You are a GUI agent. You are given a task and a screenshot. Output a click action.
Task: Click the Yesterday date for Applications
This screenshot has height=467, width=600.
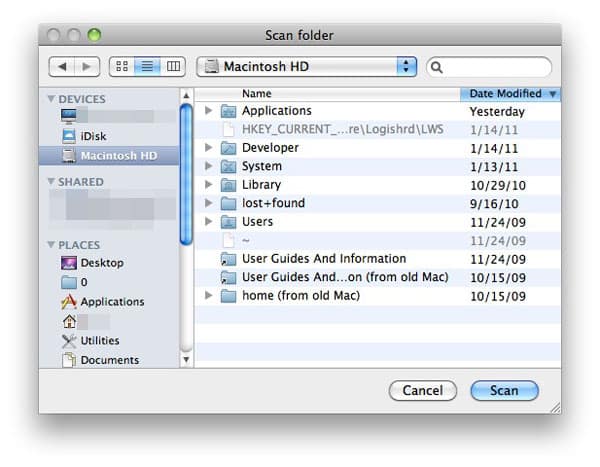pos(497,111)
